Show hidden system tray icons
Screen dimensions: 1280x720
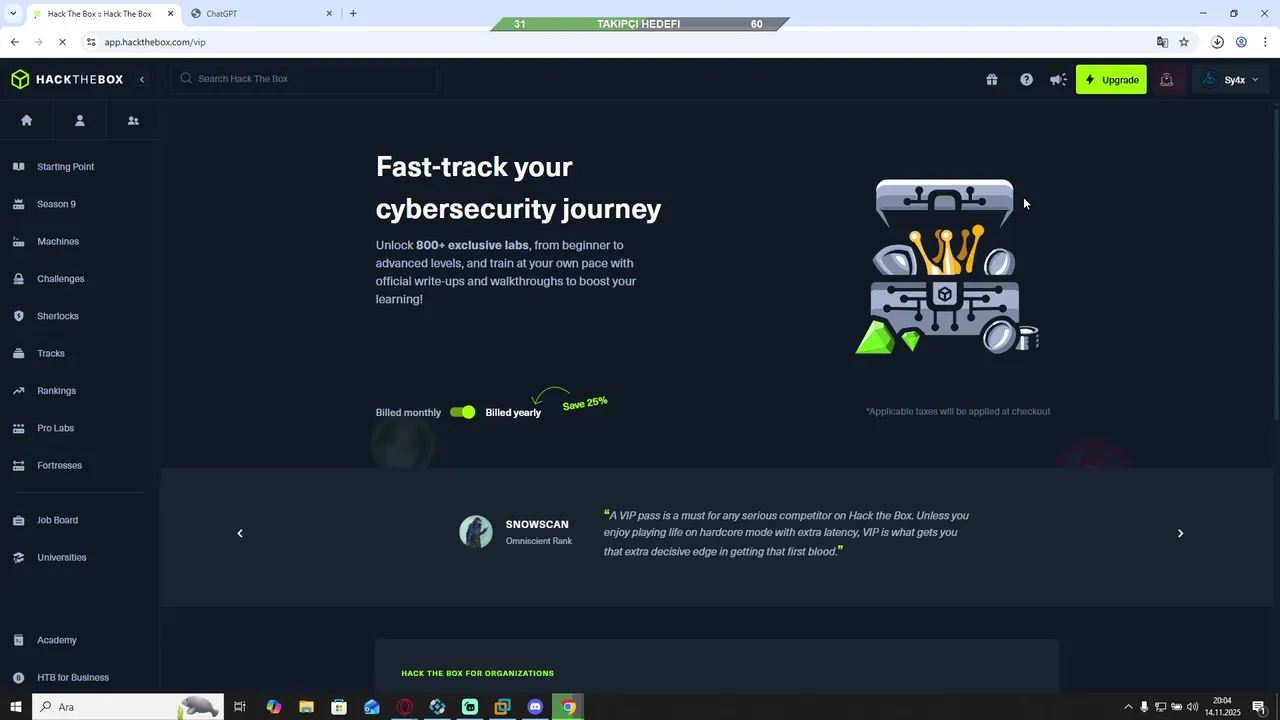[x=1129, y=707]
